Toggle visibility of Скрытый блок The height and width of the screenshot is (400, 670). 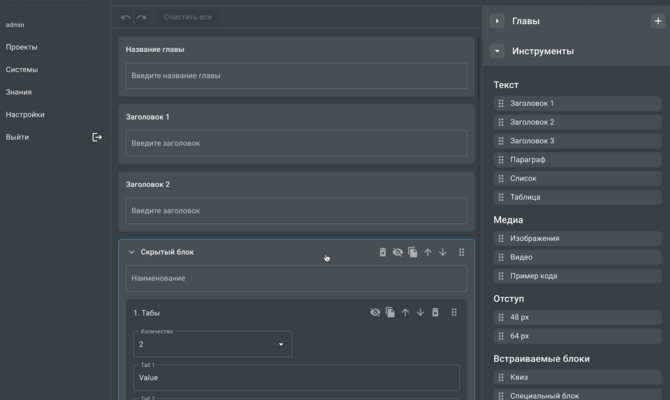coord(397,252)
